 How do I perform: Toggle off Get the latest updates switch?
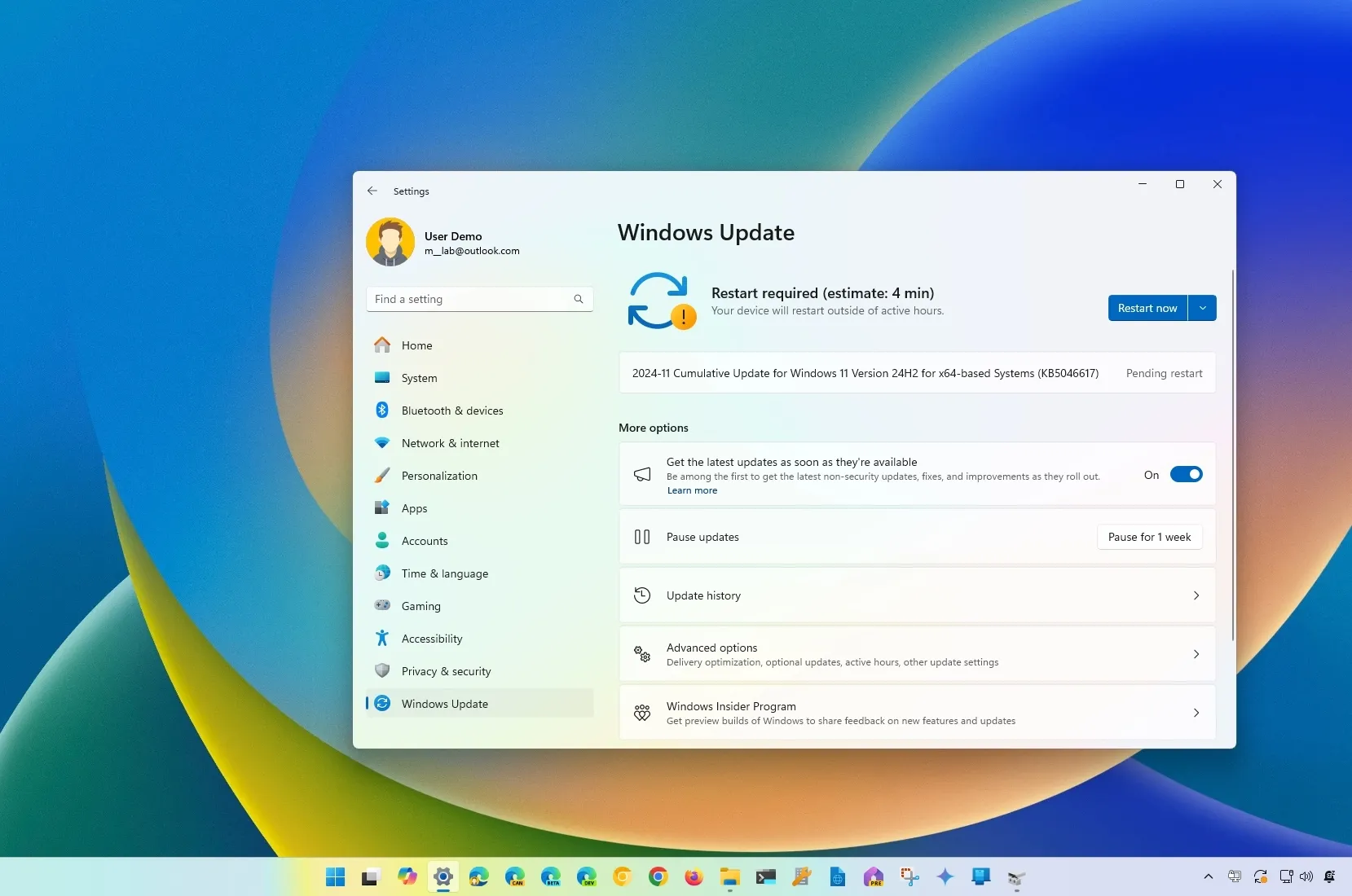pyautogui.click(x=1186, y=474)
